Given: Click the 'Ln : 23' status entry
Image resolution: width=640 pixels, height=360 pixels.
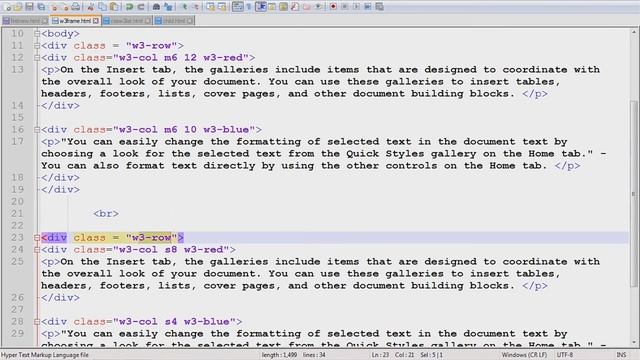Looking at the screenshot, I should click(380, 355).
